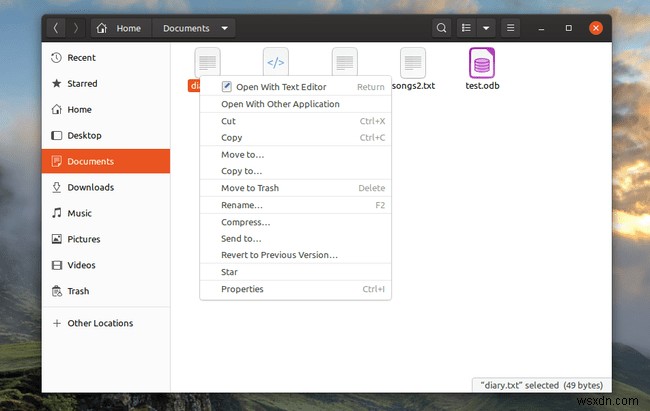The width and height of the screenshot is (650, 411).
Task: Open the hamburger main menu
Action: pyautogui.click(x=512, y=28)
